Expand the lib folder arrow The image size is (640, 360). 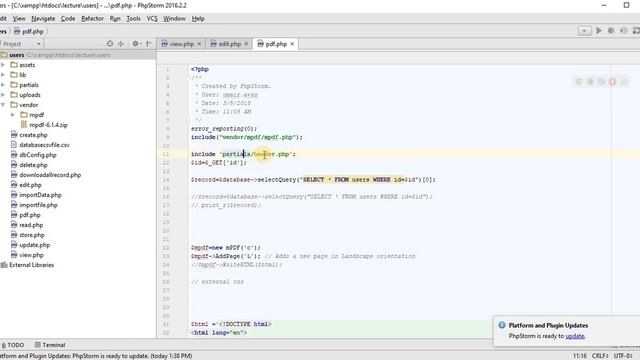click(3, 75)
